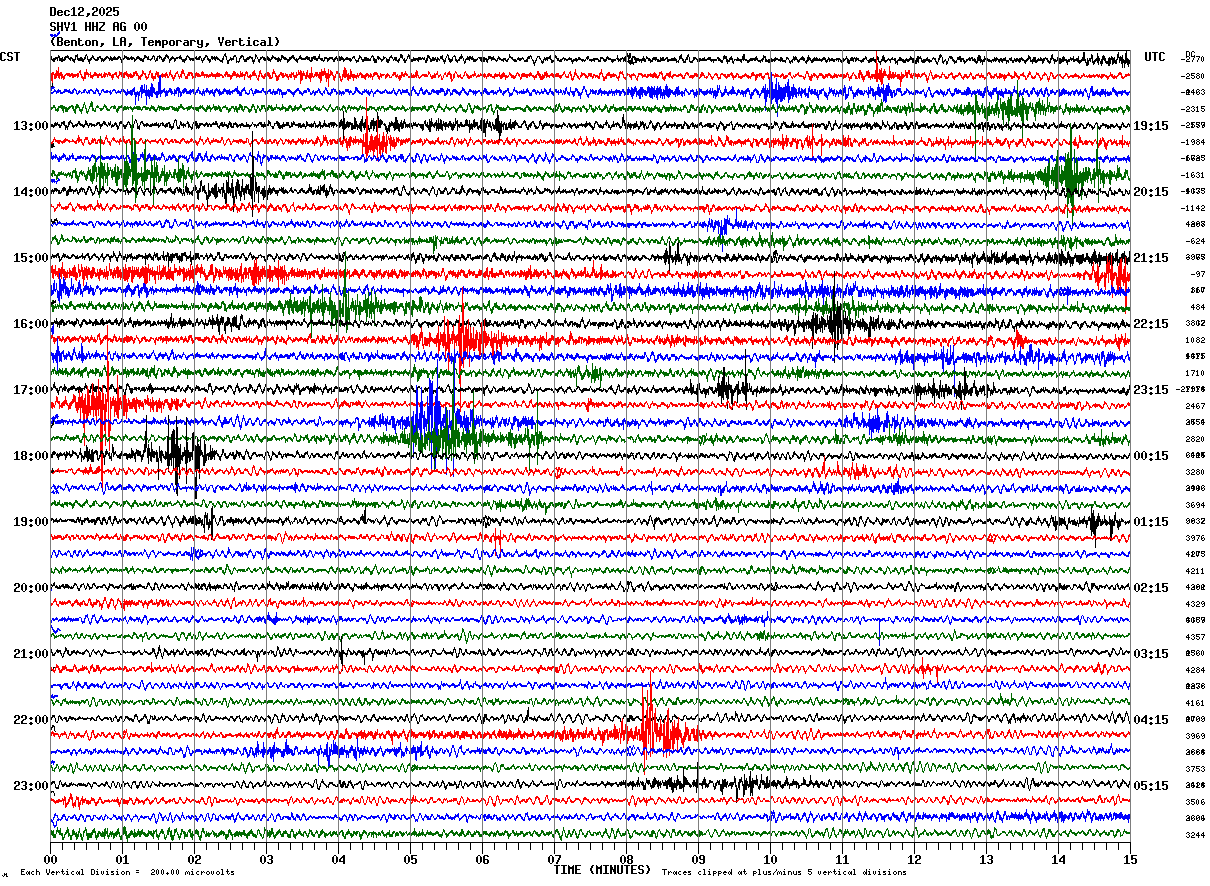Screen dimensions: 1210x886
Task: Click the DC offset value 3969
Action: pos(1195,736)
